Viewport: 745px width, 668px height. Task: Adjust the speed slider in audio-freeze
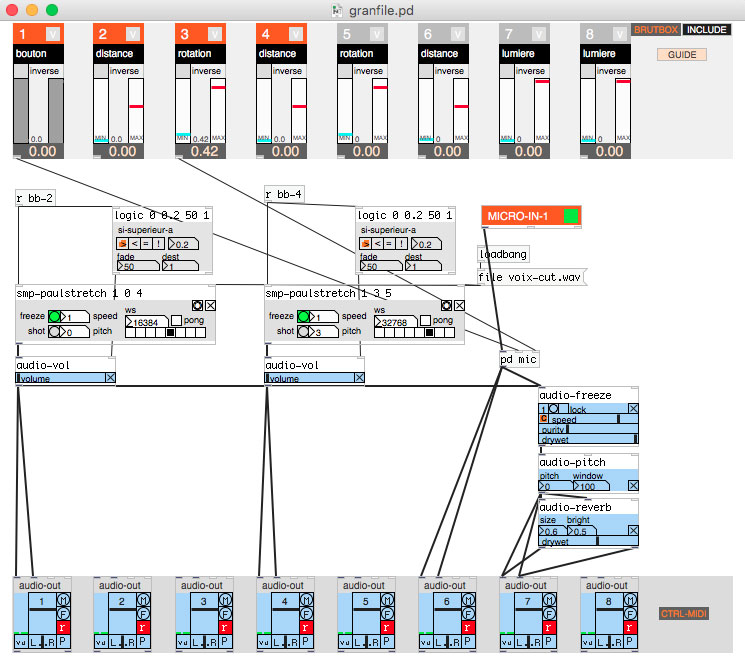pos(594,419)
